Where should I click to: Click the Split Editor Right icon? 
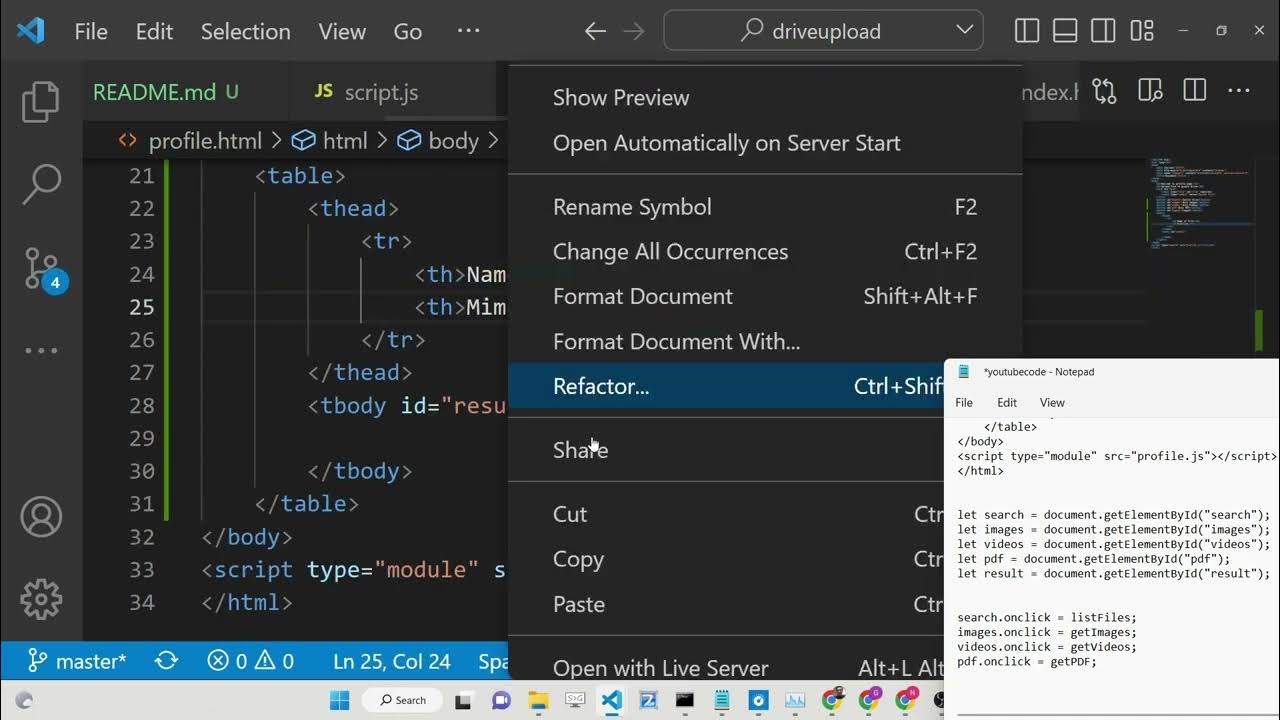pyautogui.click(x=1194, y=92)
